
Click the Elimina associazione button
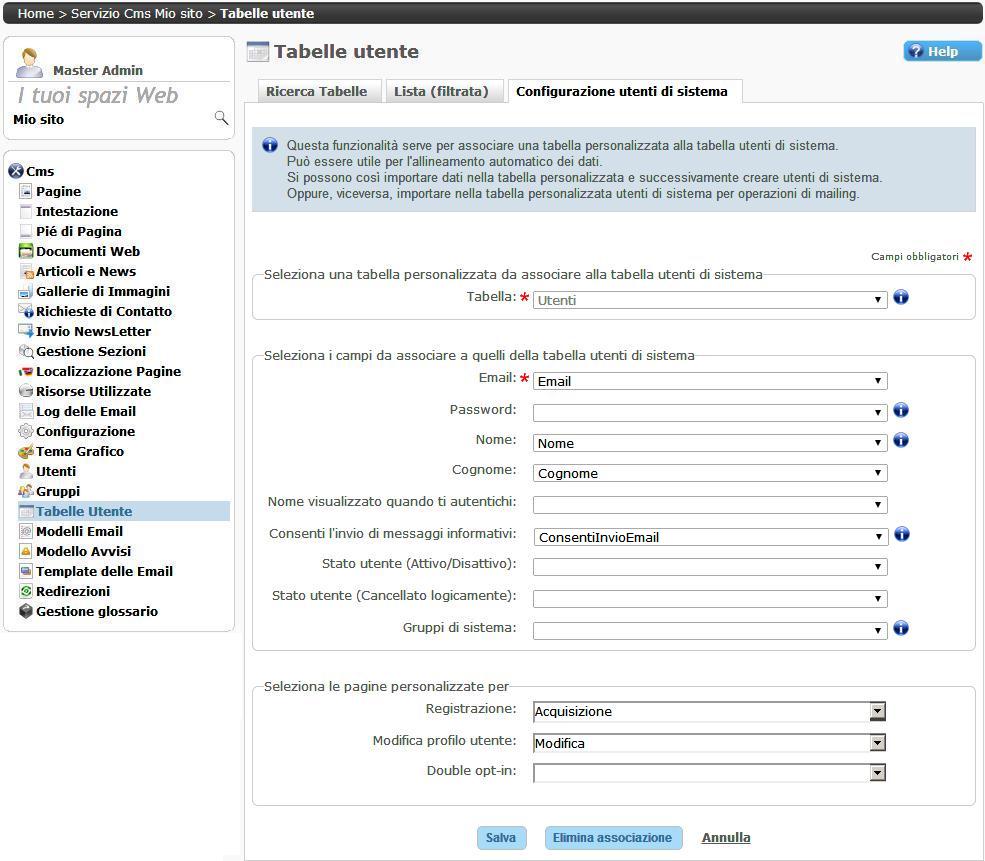[x=613, y=838]
